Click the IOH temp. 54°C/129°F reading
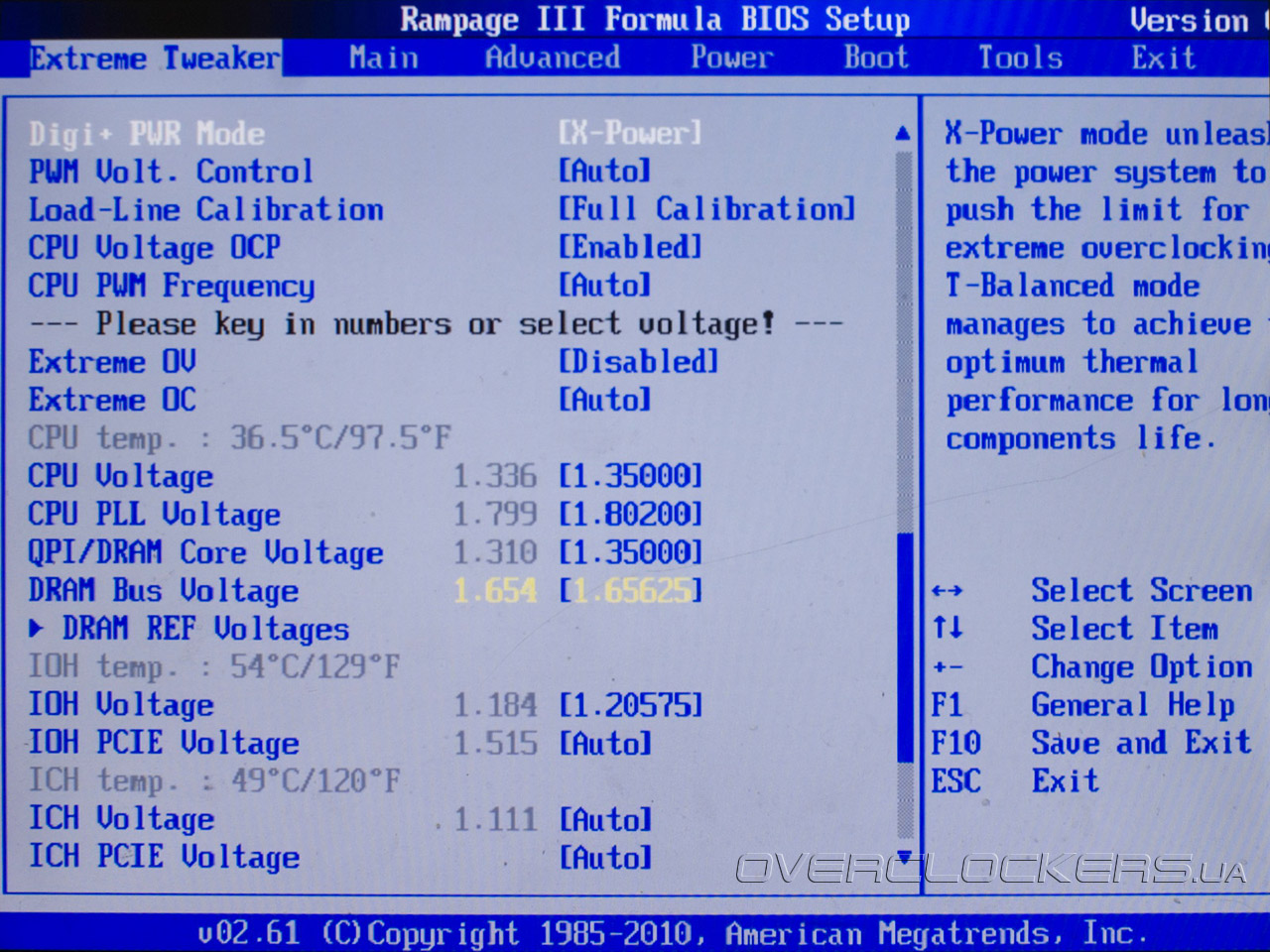The width and height of the screenshot is (1270, 952). click(214, 667)
